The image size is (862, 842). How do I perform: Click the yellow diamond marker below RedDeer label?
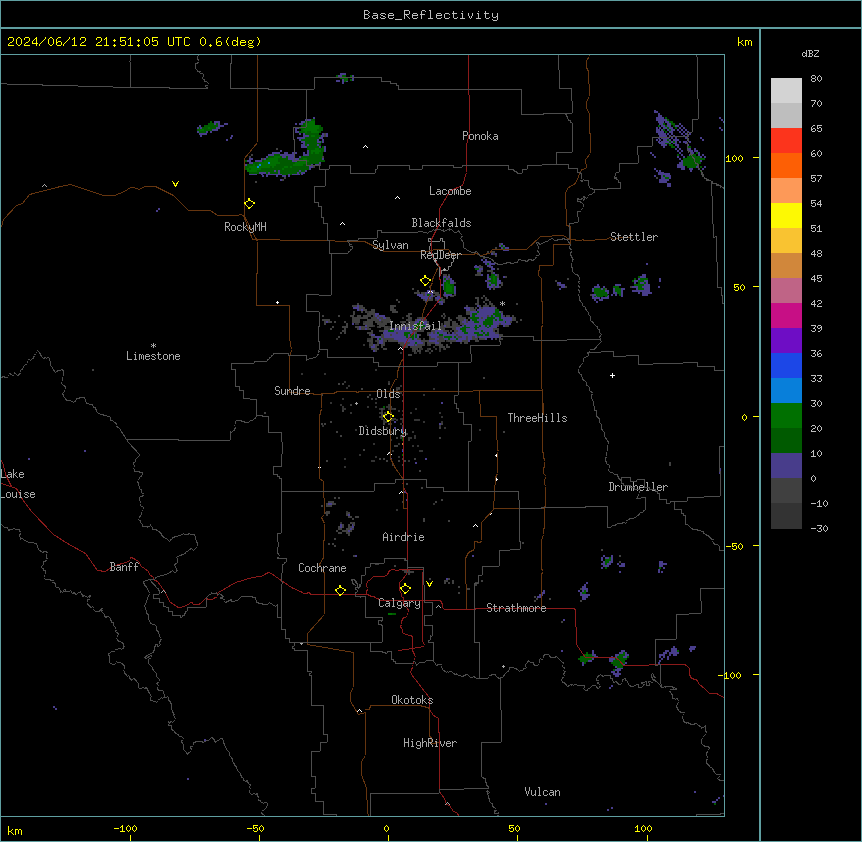(x=426, y=281)
